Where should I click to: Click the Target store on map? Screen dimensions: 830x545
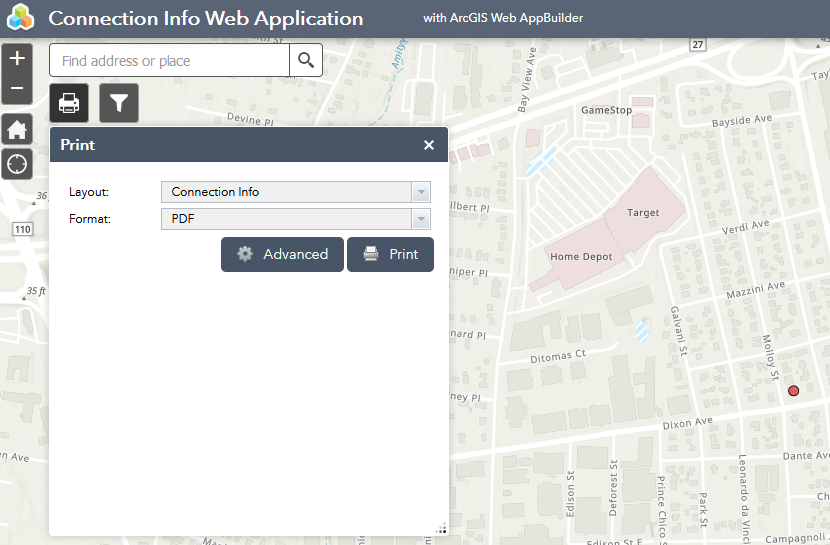(643, 213)
